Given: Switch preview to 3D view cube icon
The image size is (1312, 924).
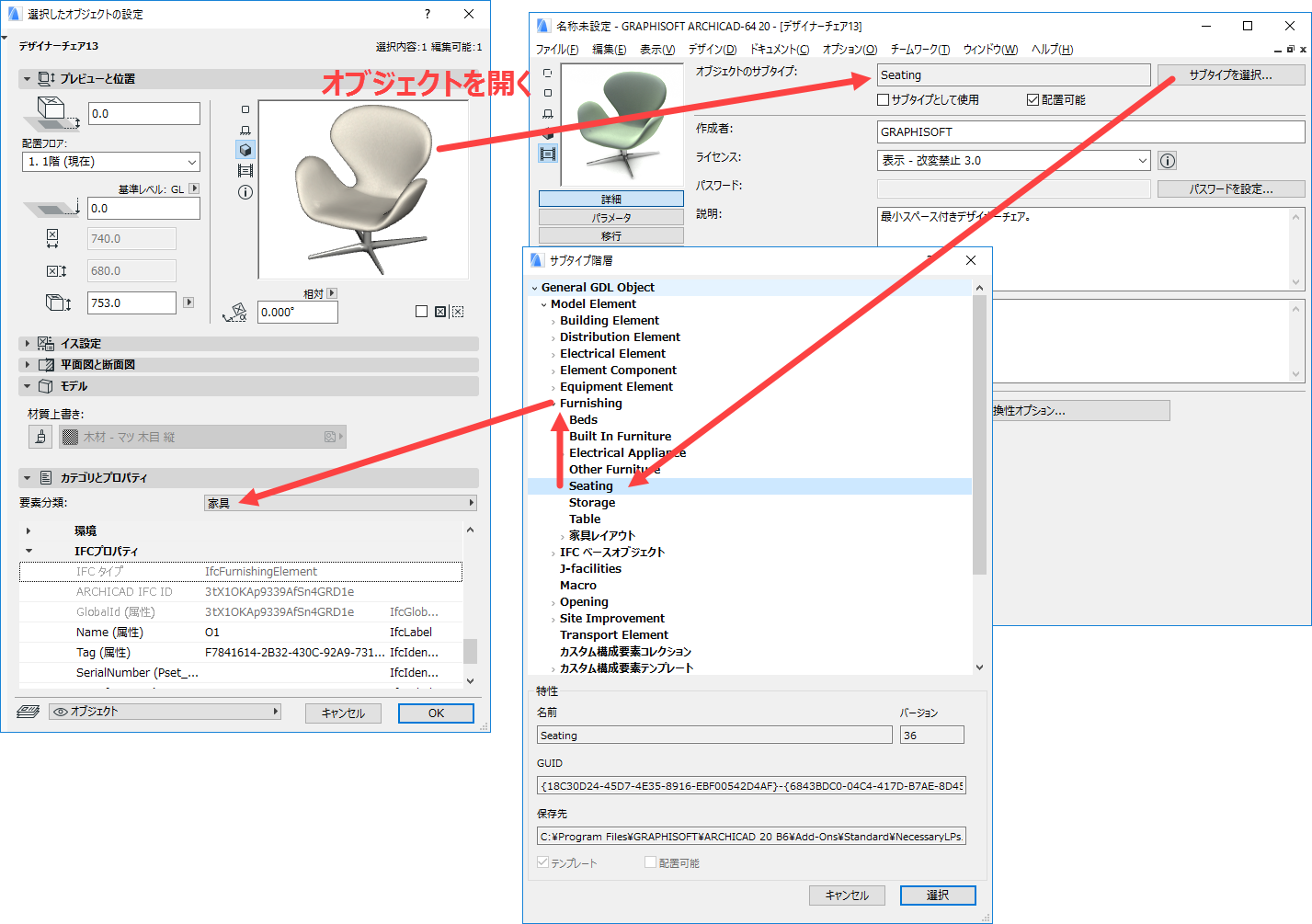Looking at the screenshot, I should (245, 149).
